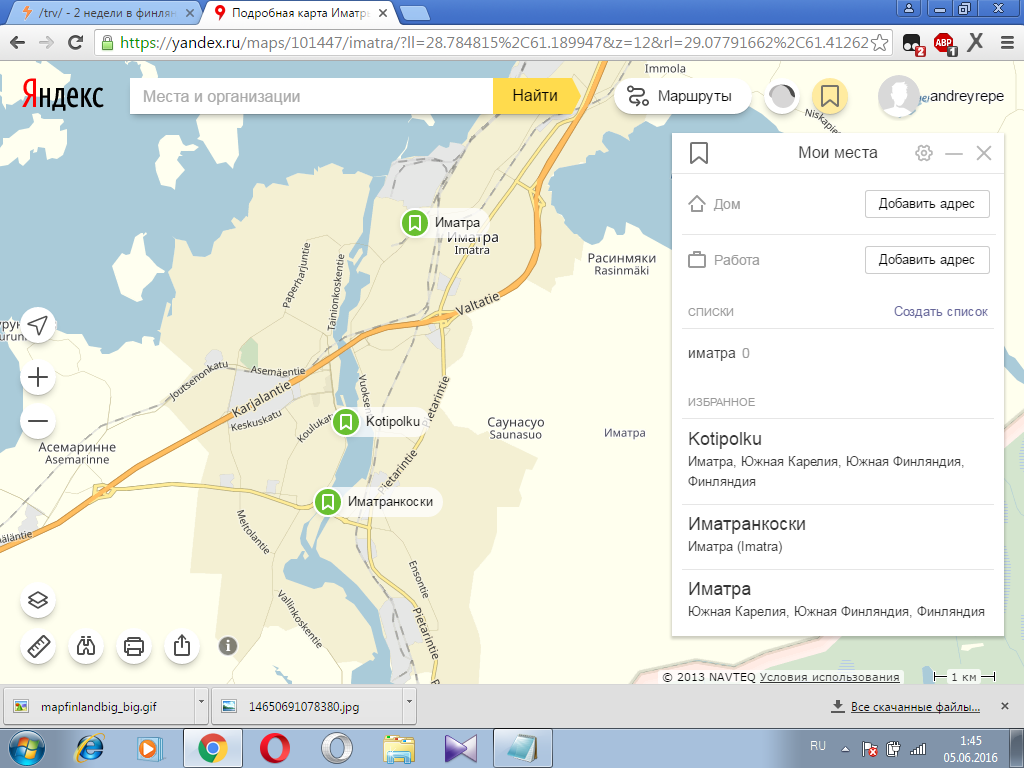This screenshot has height=768, width=1024.
Task: Open My Places panel settings gear
Action: pos(923,153)
